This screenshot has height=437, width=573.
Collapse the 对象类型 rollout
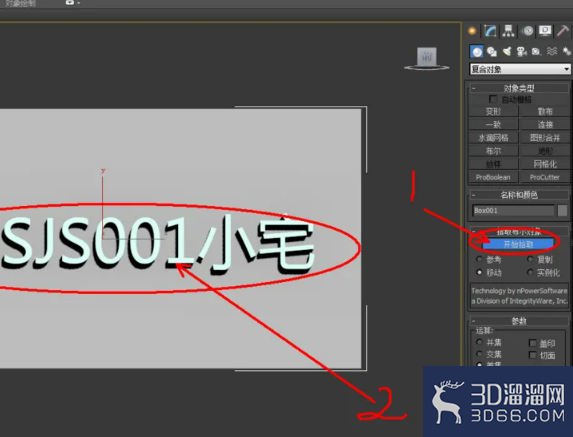[x=519, y=88]
